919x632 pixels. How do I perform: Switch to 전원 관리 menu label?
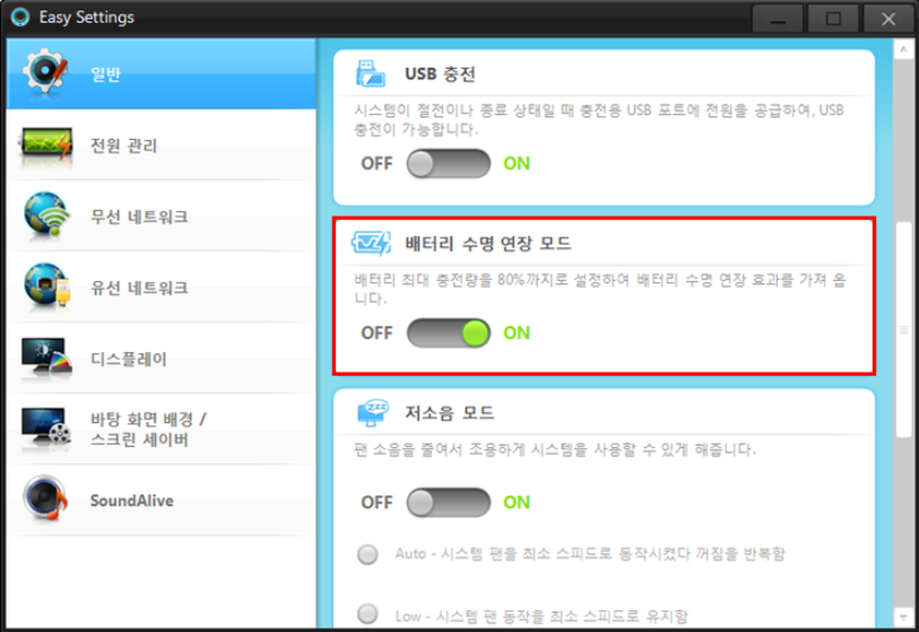point(124,145)
